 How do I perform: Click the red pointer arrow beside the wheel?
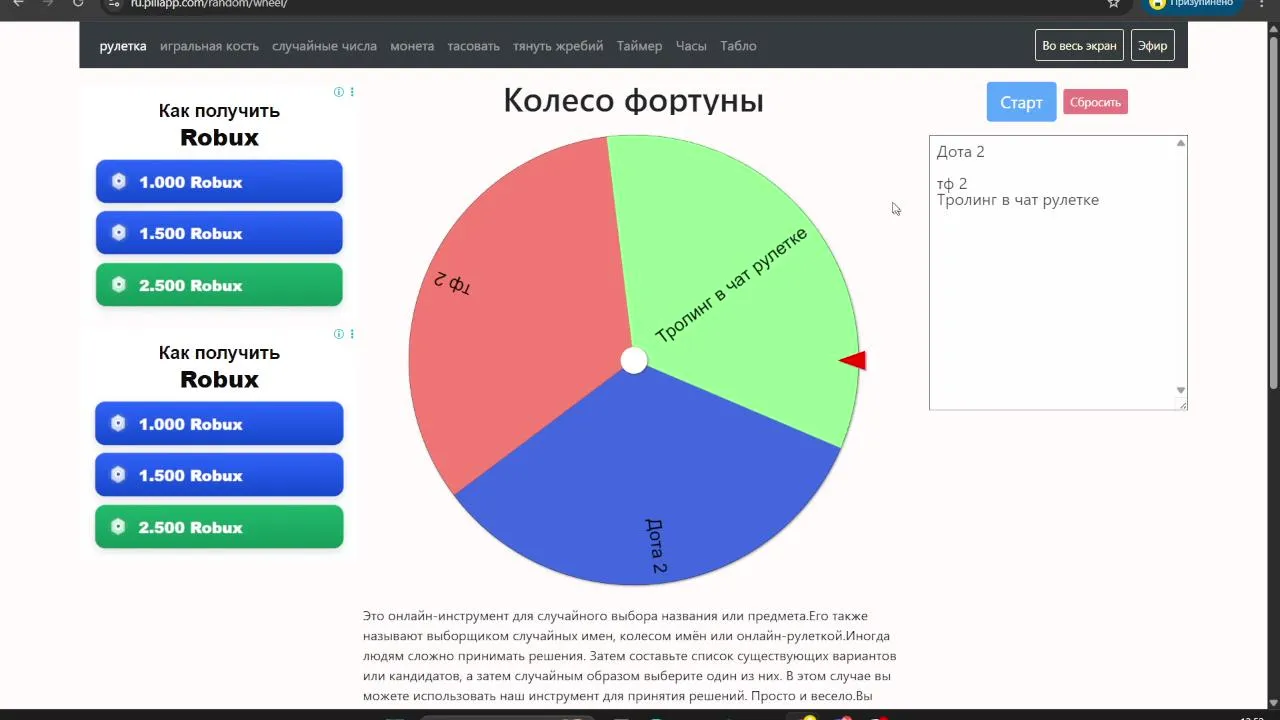(853, 360)
